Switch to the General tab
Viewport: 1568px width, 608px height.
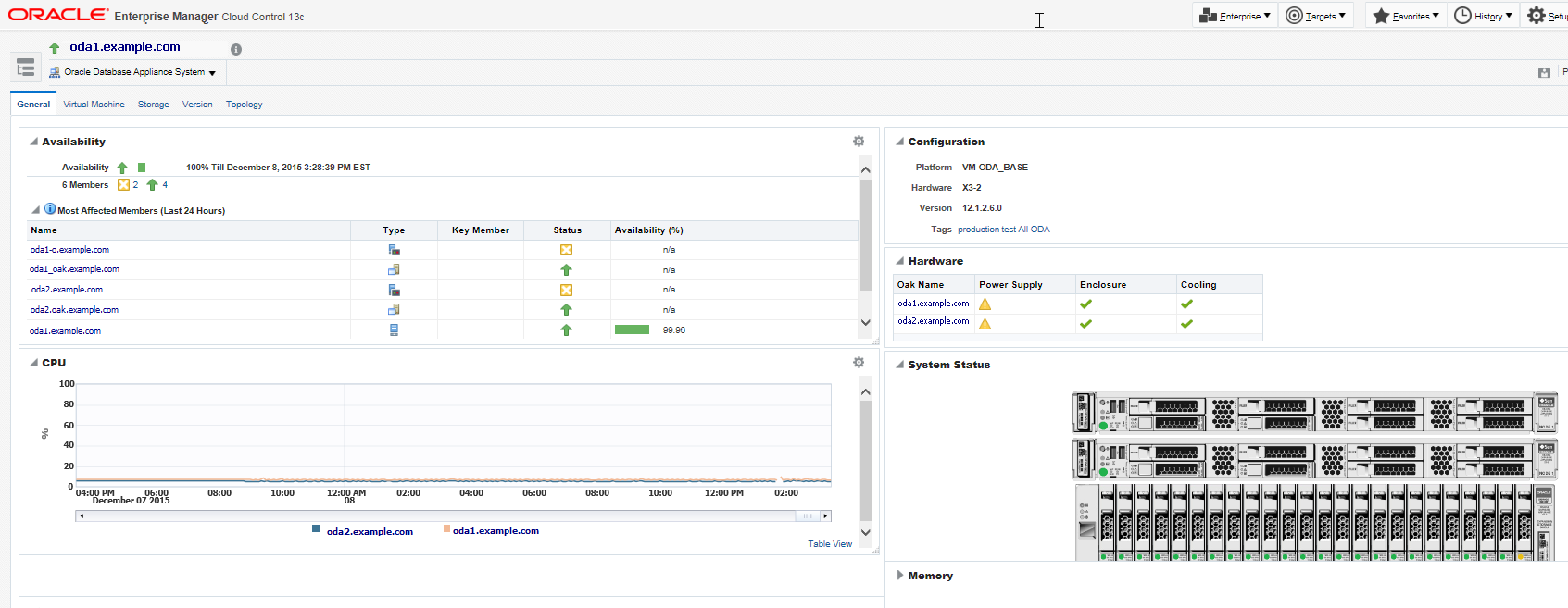[x=33, y=105]
